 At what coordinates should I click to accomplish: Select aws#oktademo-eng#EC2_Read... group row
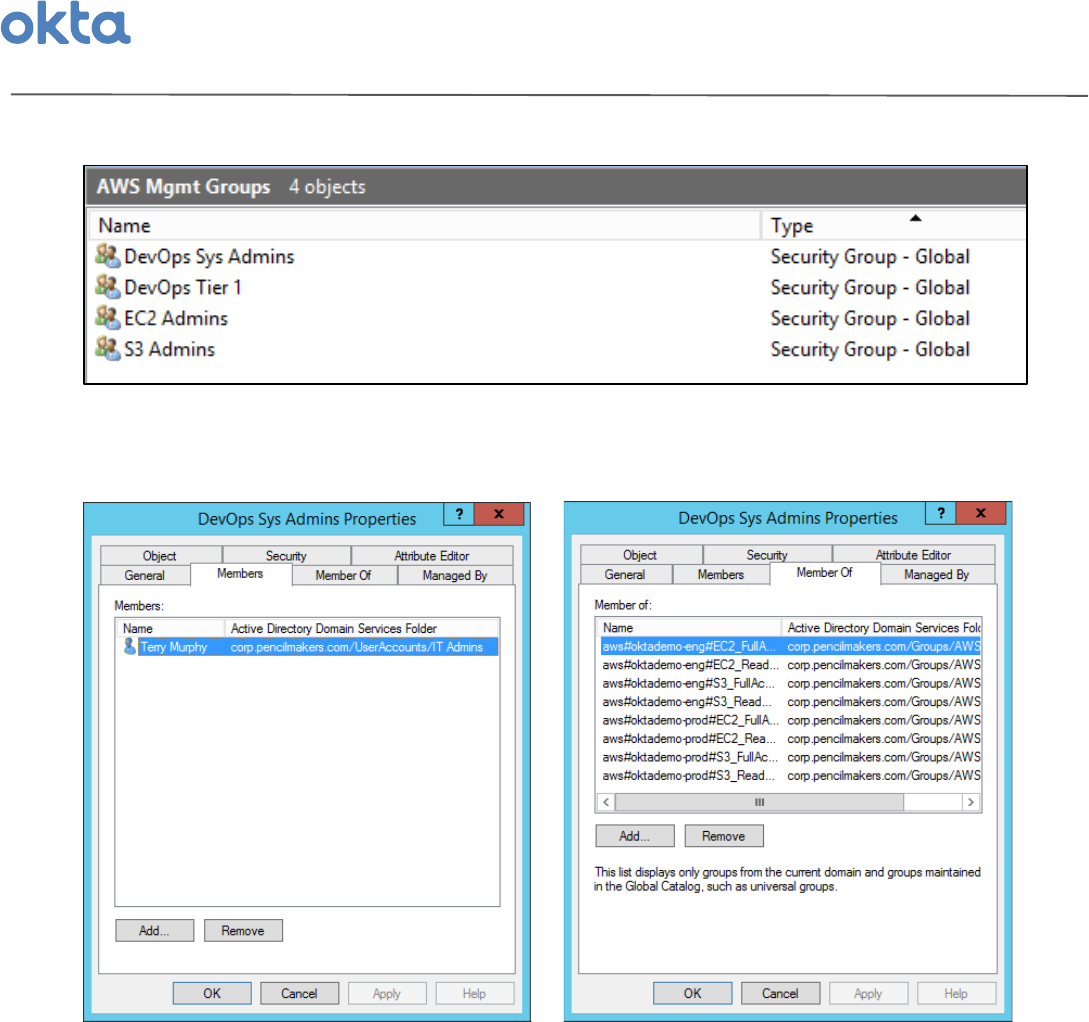coord(790,665)
